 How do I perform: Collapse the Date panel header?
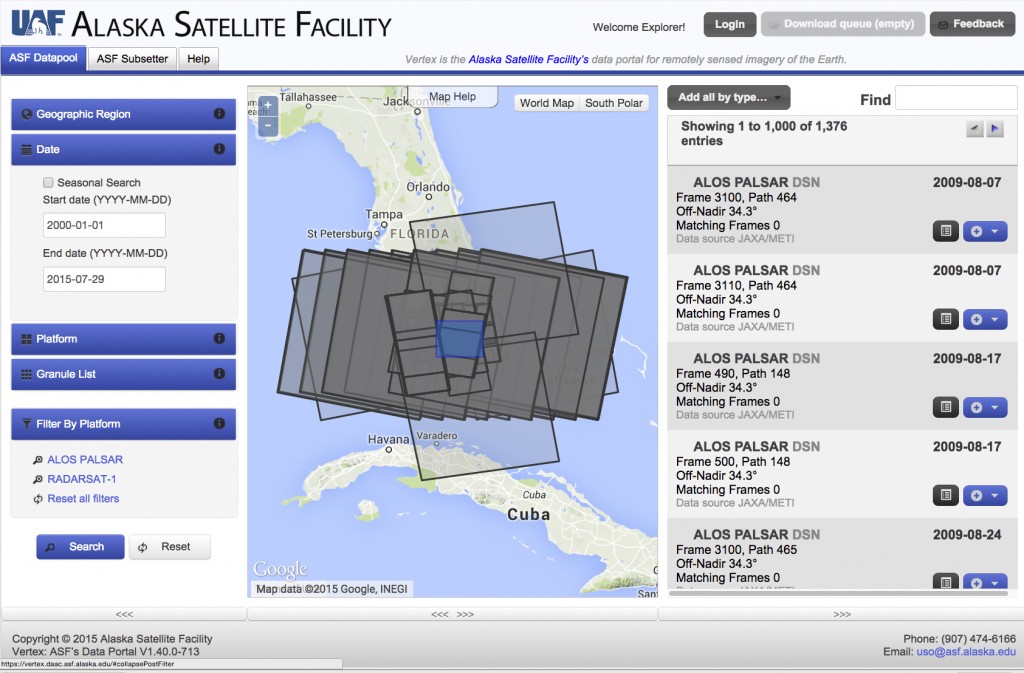[122, 149]
